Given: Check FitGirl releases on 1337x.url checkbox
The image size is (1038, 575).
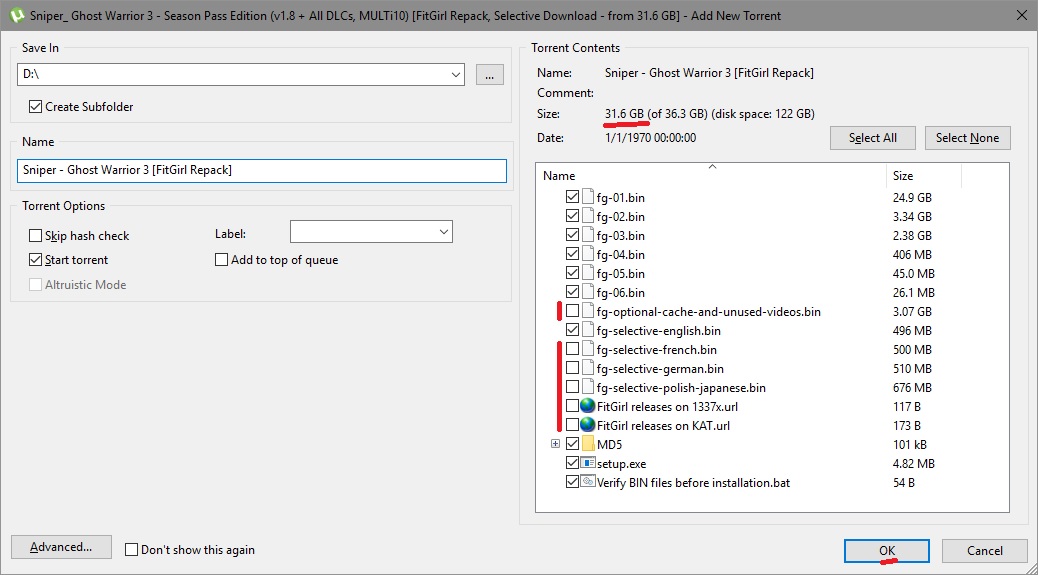Looking at the screenshot, I should pos(573,406).
